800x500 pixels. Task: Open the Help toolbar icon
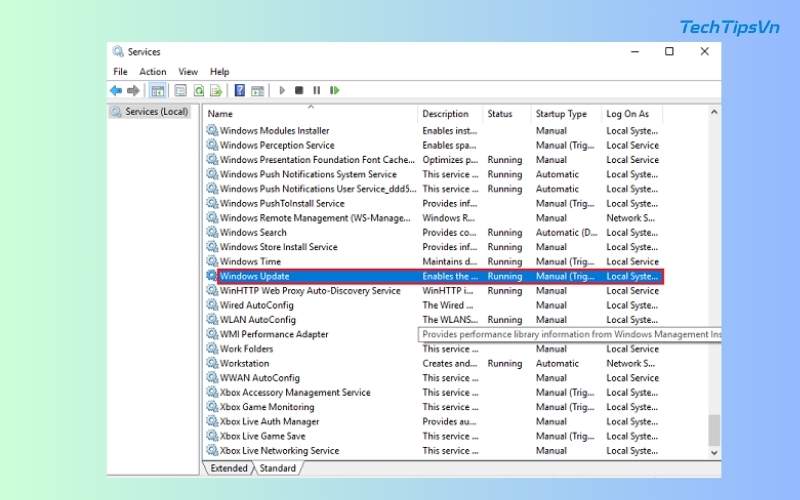click(x=239, y=91)
